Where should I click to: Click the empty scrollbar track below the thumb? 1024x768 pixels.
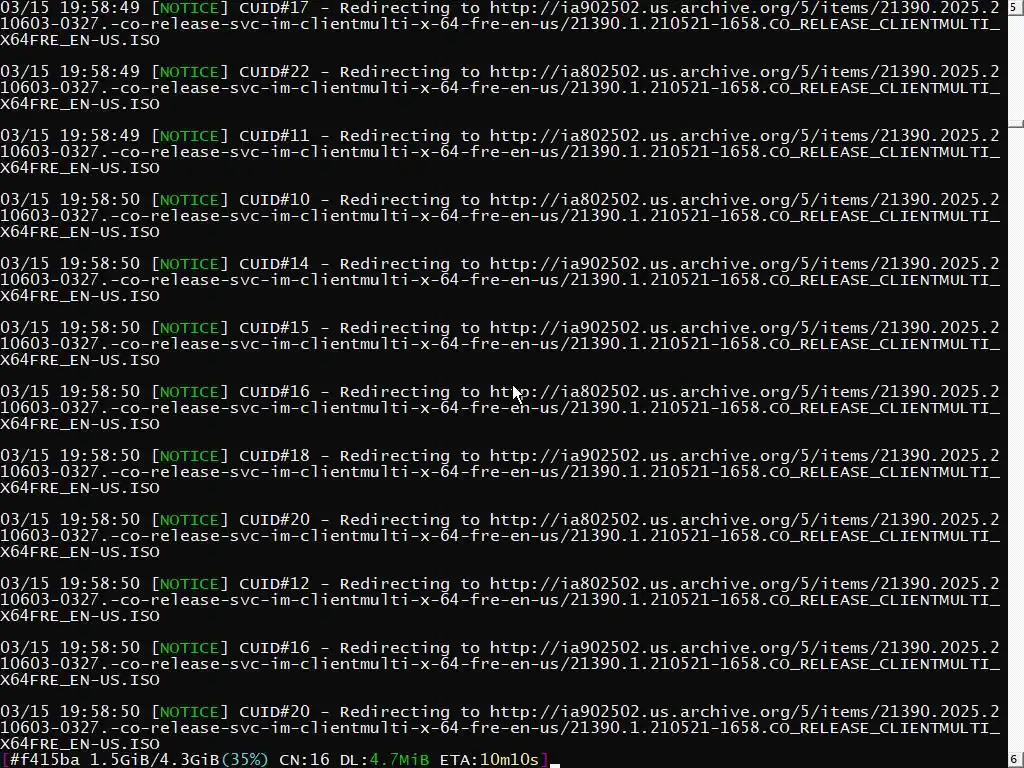1016,438
